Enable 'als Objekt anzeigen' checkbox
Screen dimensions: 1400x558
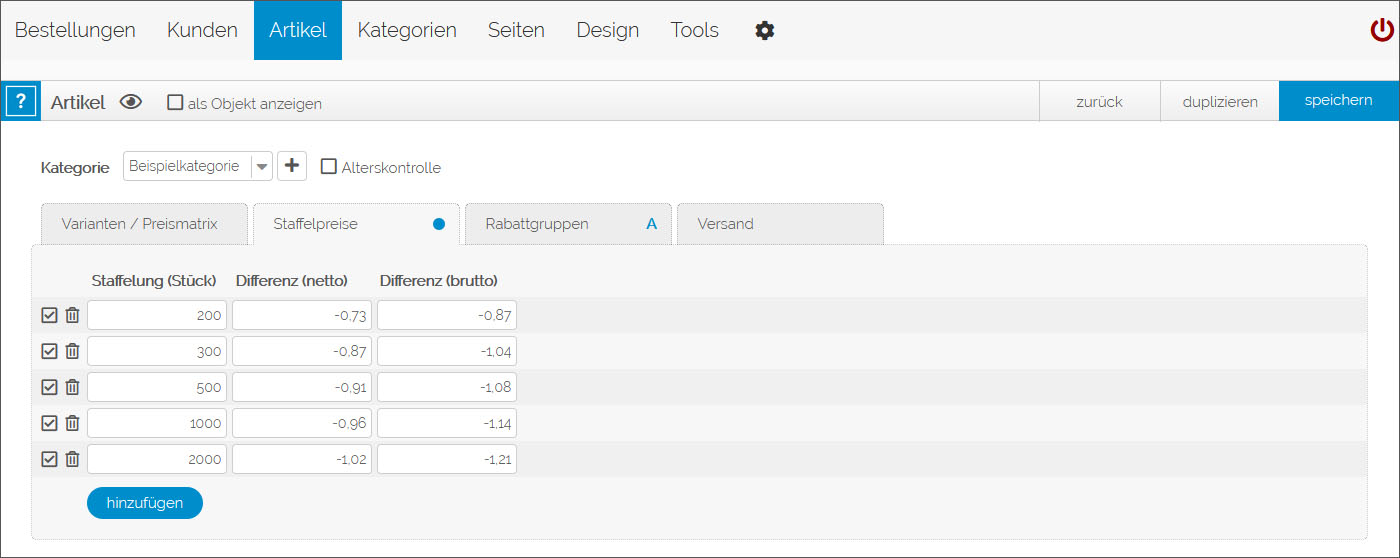[175, 102]
